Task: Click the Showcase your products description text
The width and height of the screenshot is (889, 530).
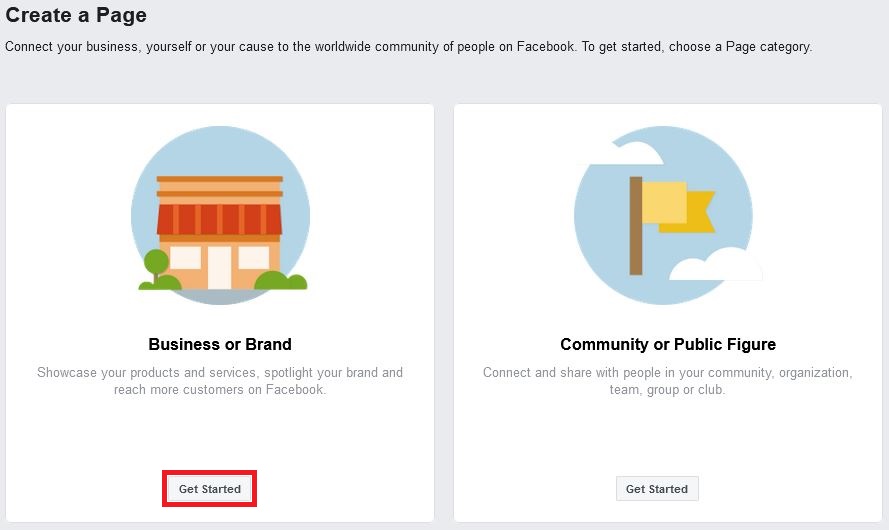Action: [220, 381]
